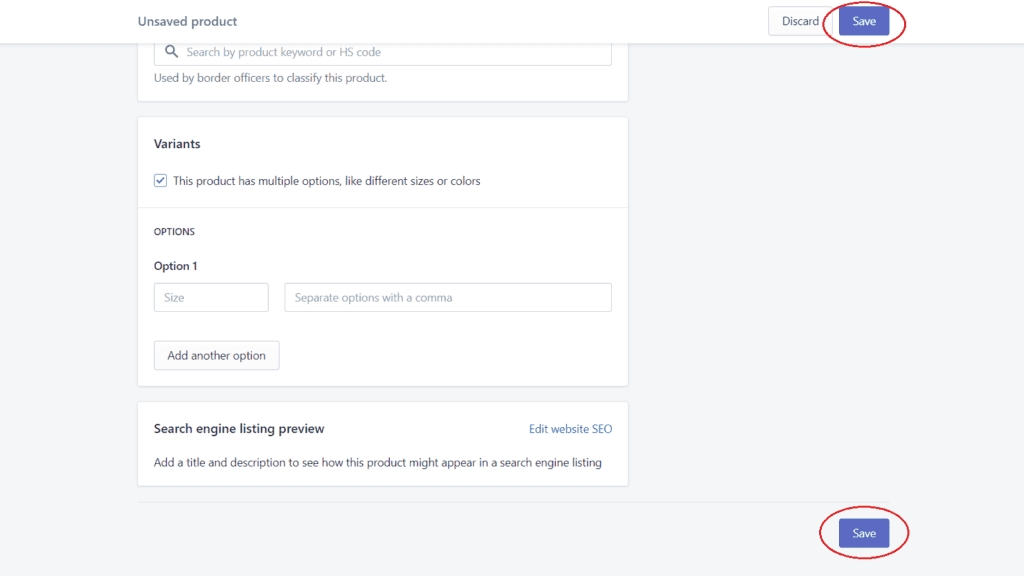Click the bottom Save button
Viewport: 1024px width, 576px height.
[x=863, y=533]
